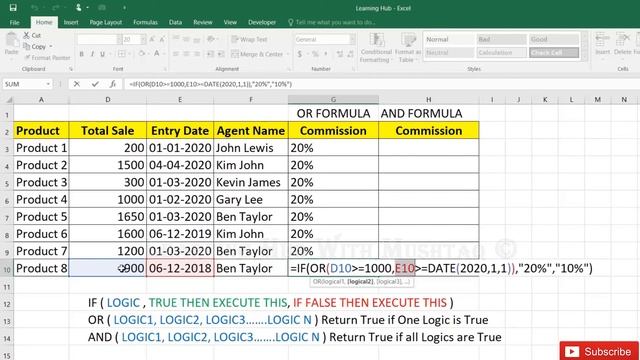
Task: Click the Percent Style icon
Action: pos(315,54)
